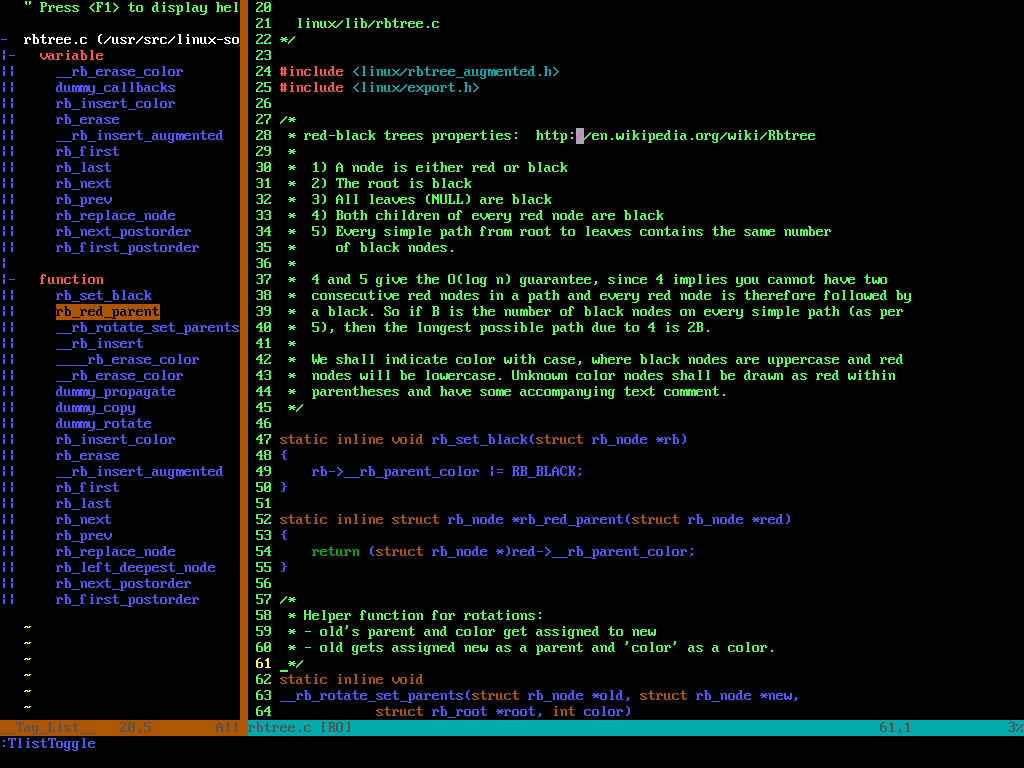Jump to rb_set_black tag
Viewport: 1024px width, 768px height.
[x=103, y=296]
